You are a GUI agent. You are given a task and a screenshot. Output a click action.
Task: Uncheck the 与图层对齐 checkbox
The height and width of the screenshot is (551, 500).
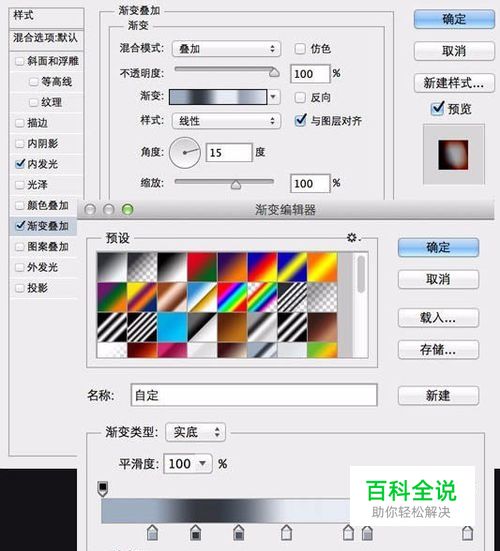click(300, 121)
